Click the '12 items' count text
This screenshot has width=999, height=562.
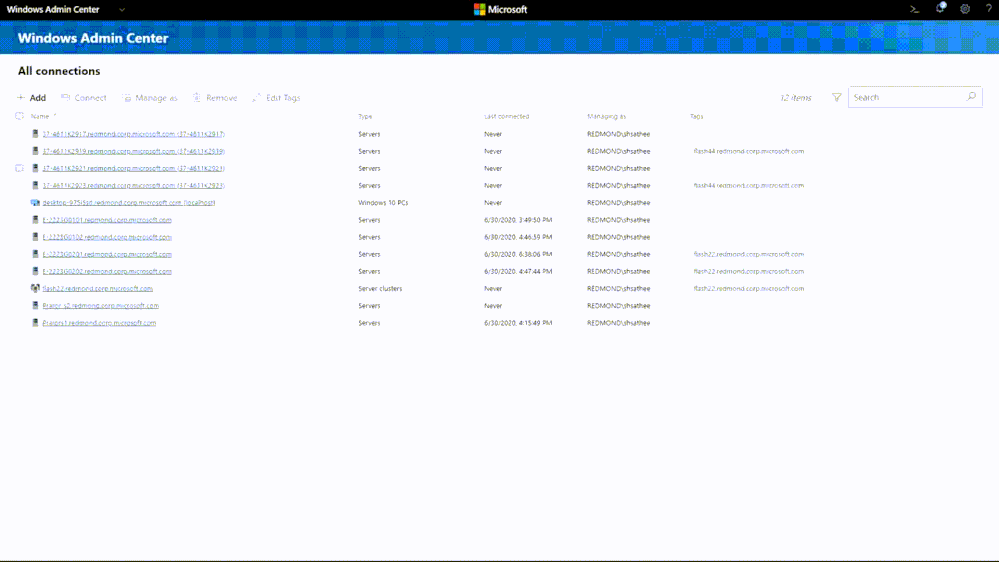click(796, 97)
